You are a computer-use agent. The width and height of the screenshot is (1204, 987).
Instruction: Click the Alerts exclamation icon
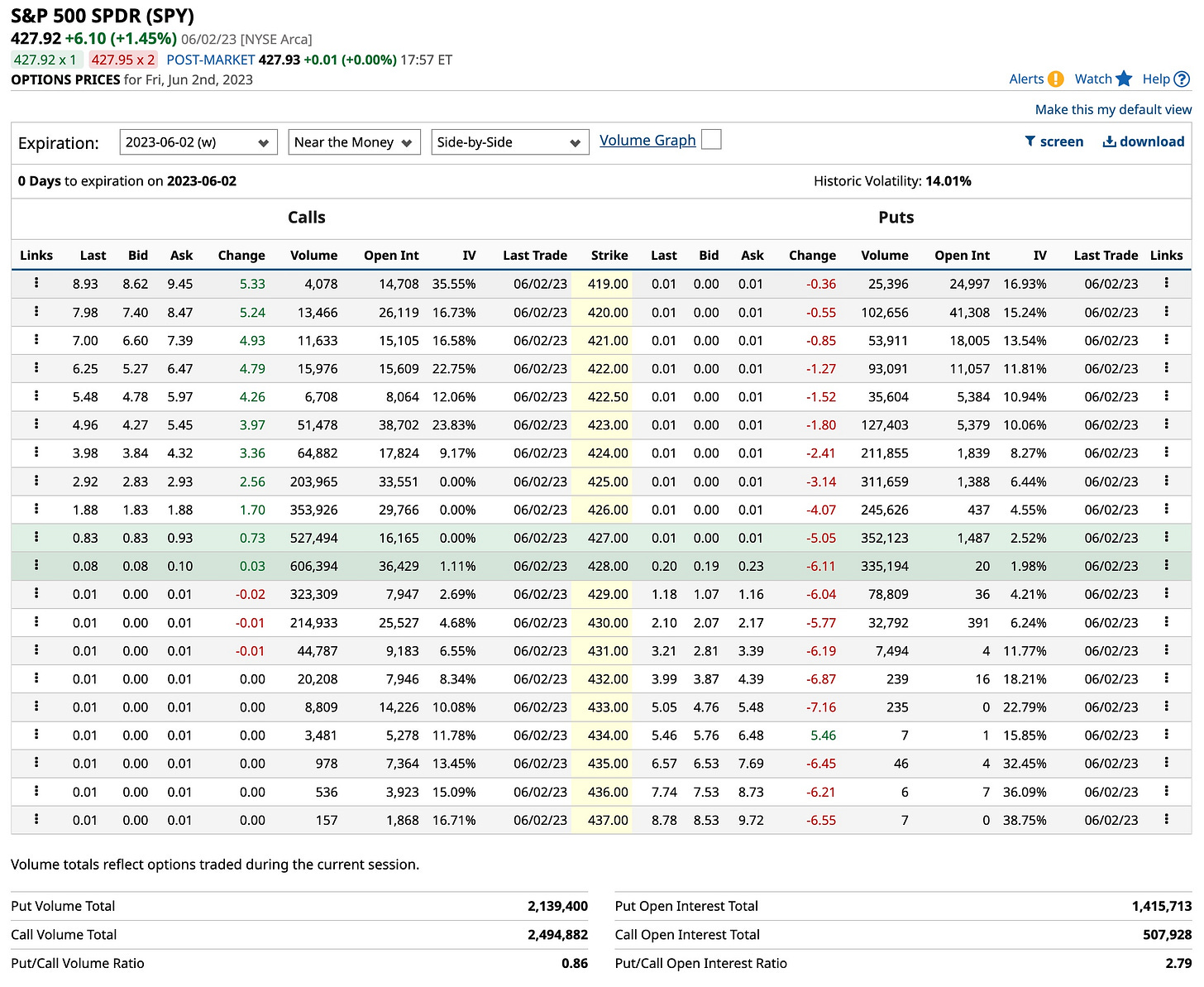pyautogui.click(x=1056, y=79)
